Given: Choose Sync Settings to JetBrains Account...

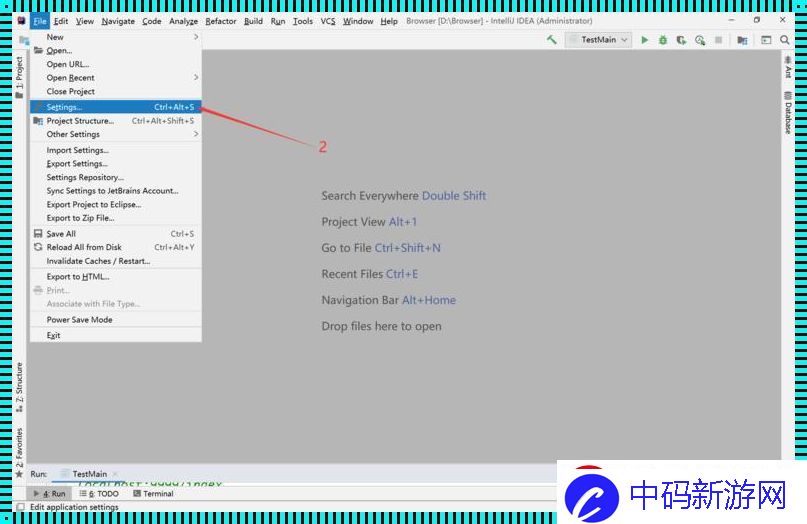Looking at the screenshot, I should pos(116,191).
